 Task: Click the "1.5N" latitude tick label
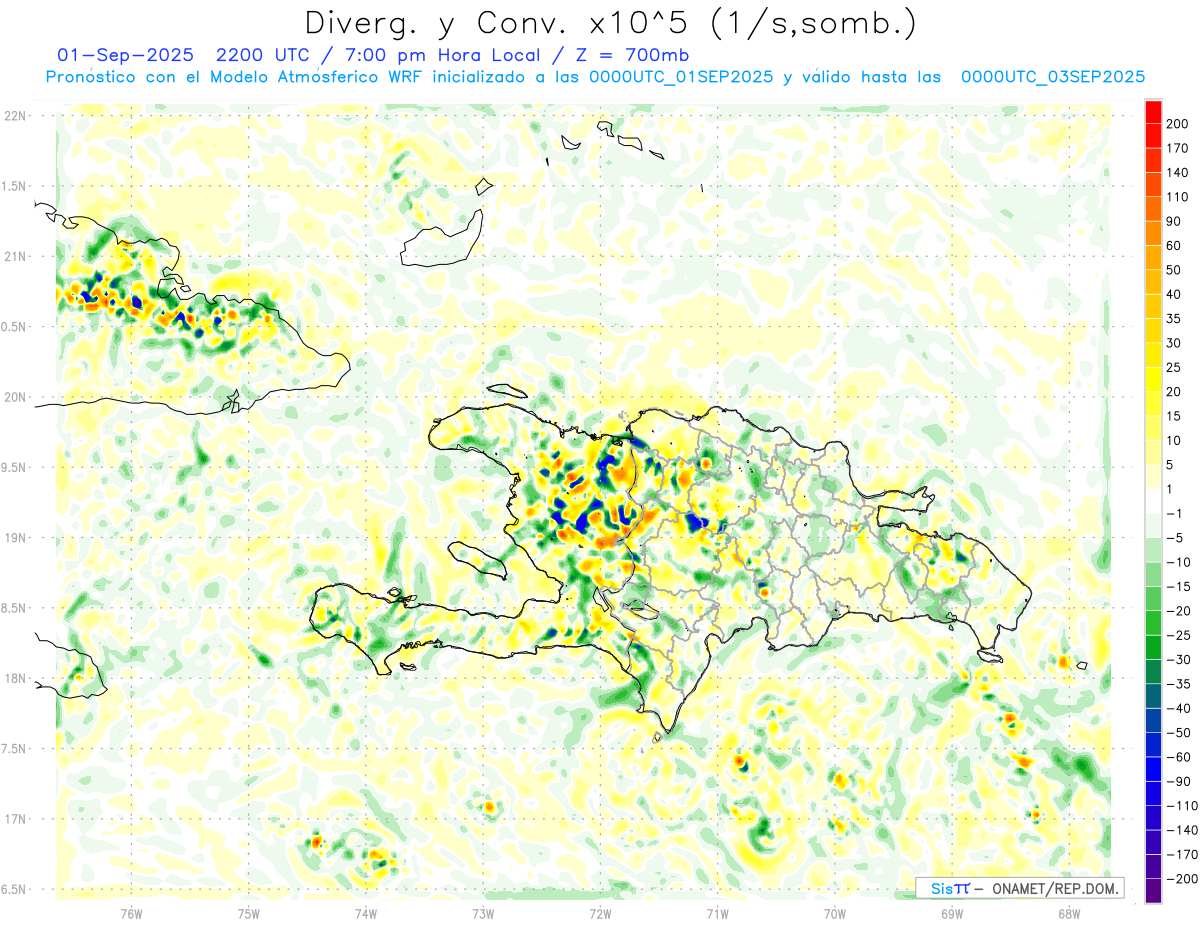tap(14, 186)
